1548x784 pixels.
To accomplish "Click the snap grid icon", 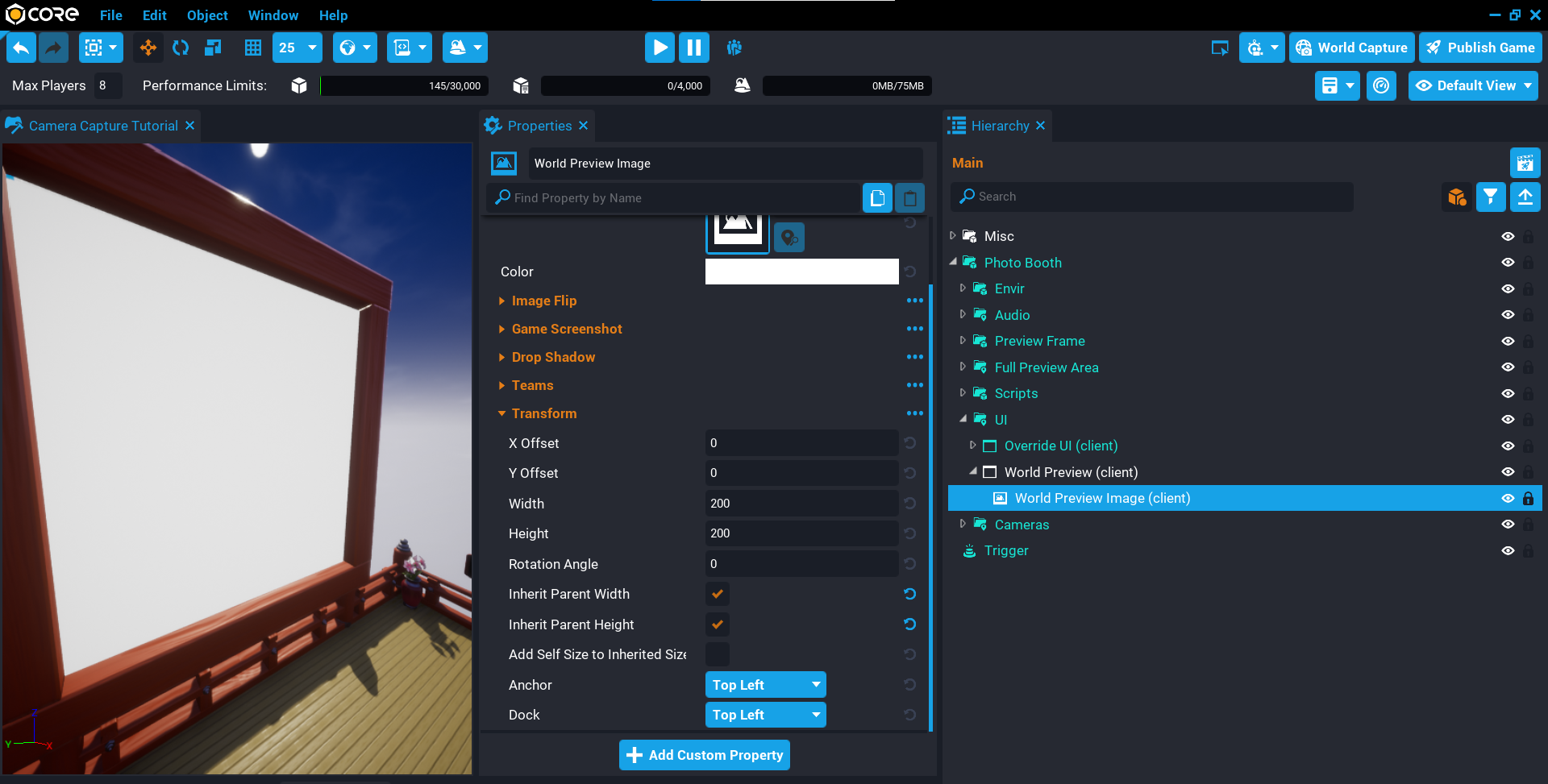I will [252, 48].
